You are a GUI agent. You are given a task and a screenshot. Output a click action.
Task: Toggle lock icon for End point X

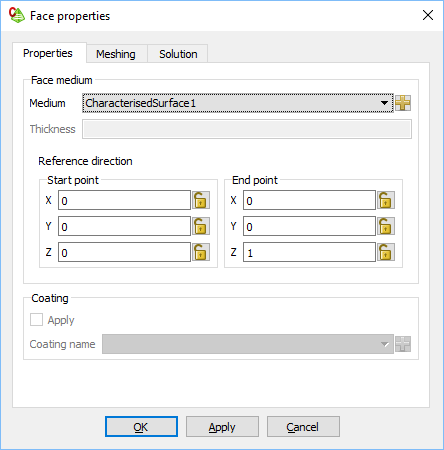[x=386, y=200]
